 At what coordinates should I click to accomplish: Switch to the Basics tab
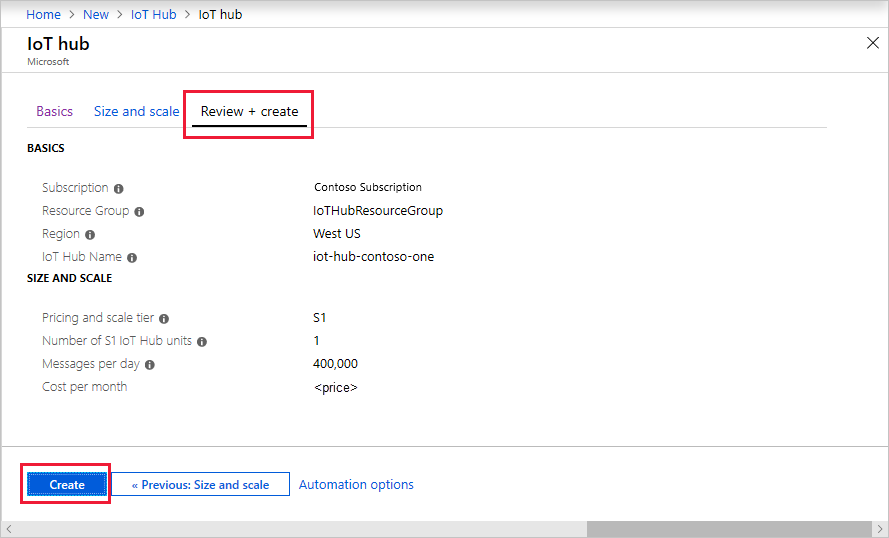point(54,111)
